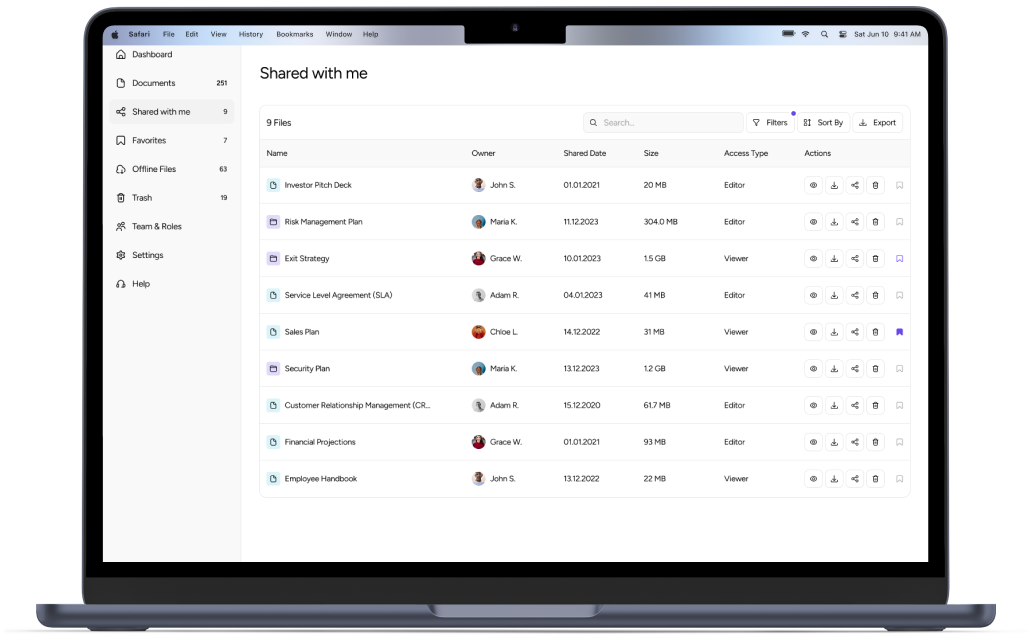Open Offline Files in sidebar

coord(172,169)
